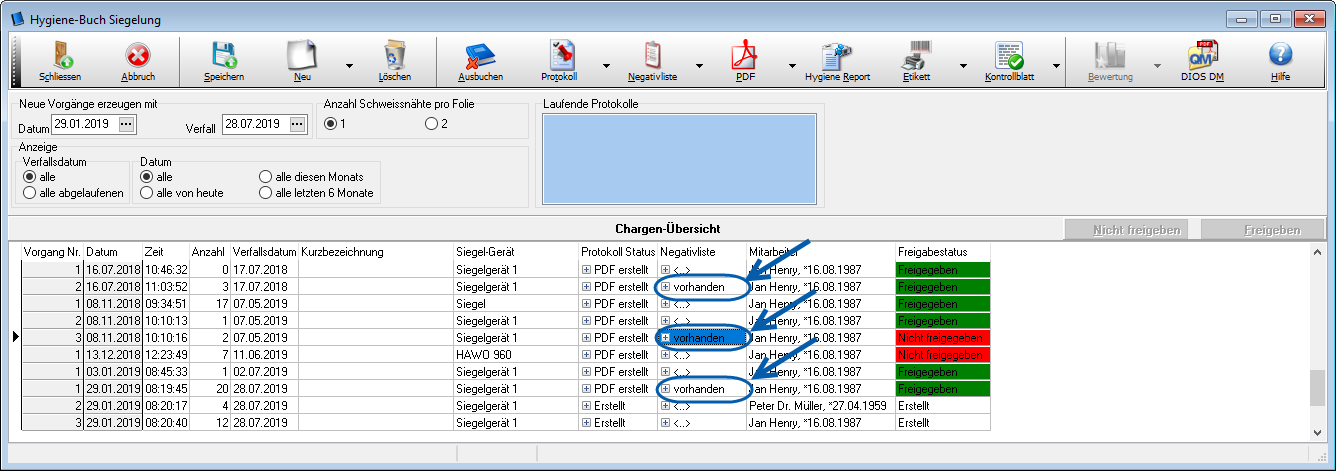Select 'Peter Dr. Müller' employee cell
Screen dimensions: 1336x471
(x=821, y=406)
